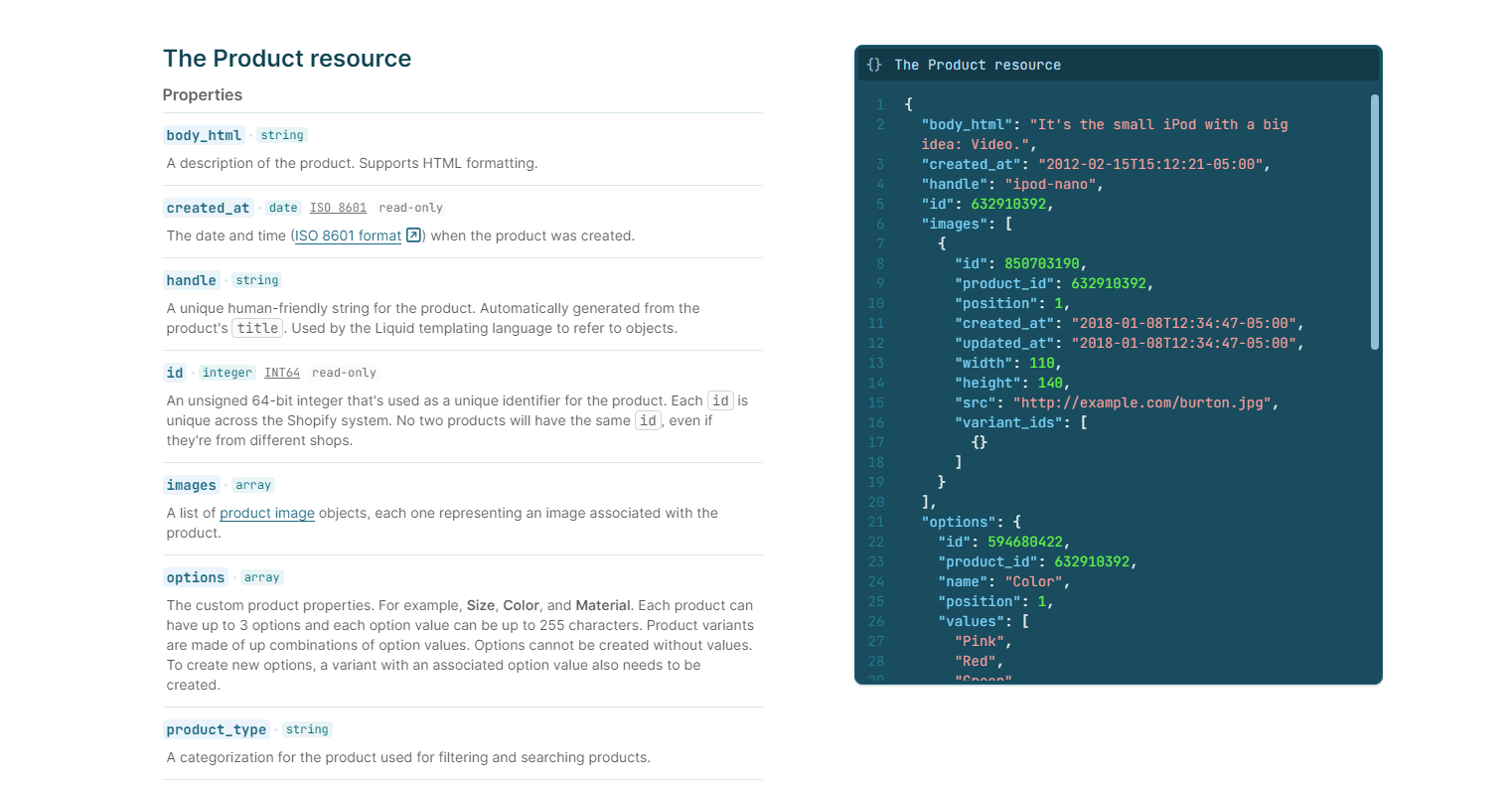The width and height of the screenshot is (1512, 790).
Task: Click the string type badge next to body_html
Action: 282,135
